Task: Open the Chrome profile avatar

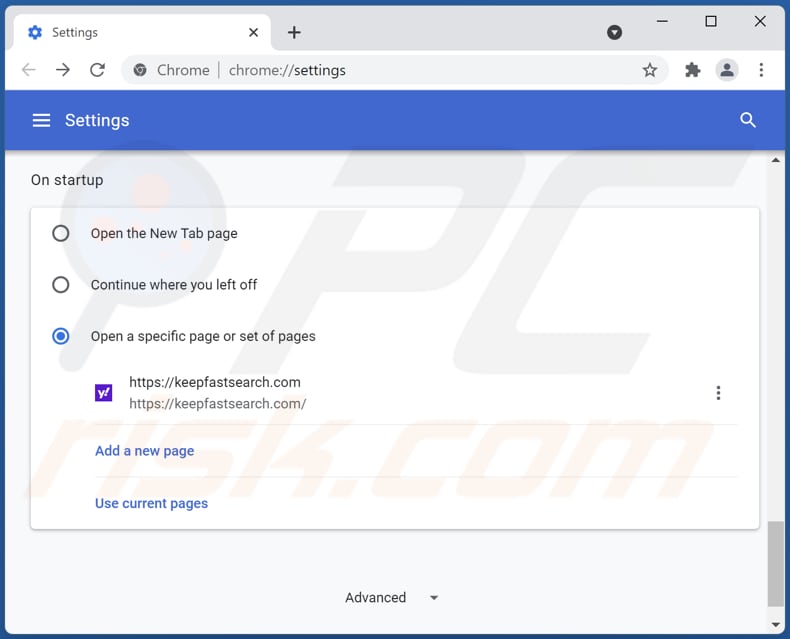Action: click(727, 70)
